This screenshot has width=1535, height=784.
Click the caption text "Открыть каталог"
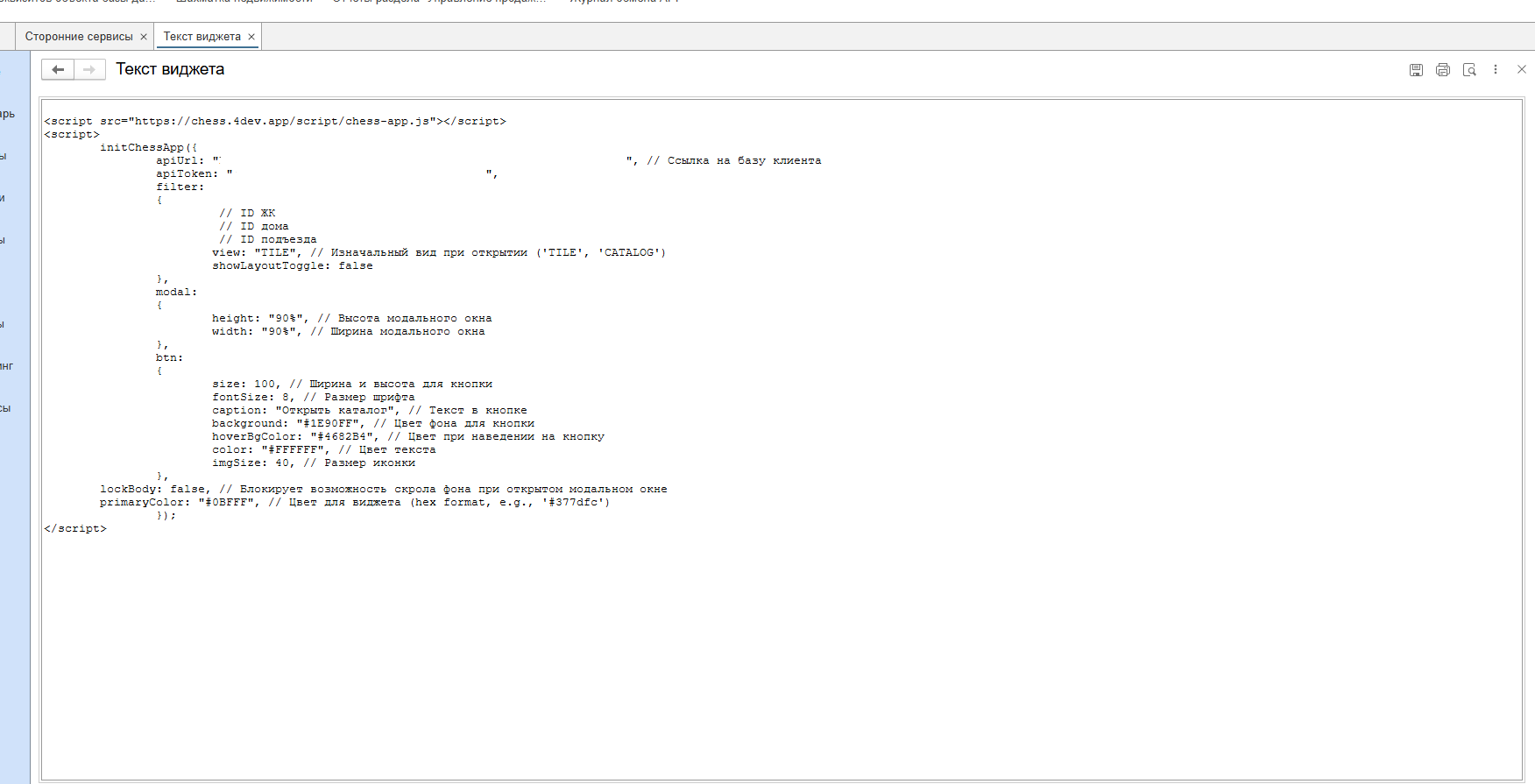point(336,411)
